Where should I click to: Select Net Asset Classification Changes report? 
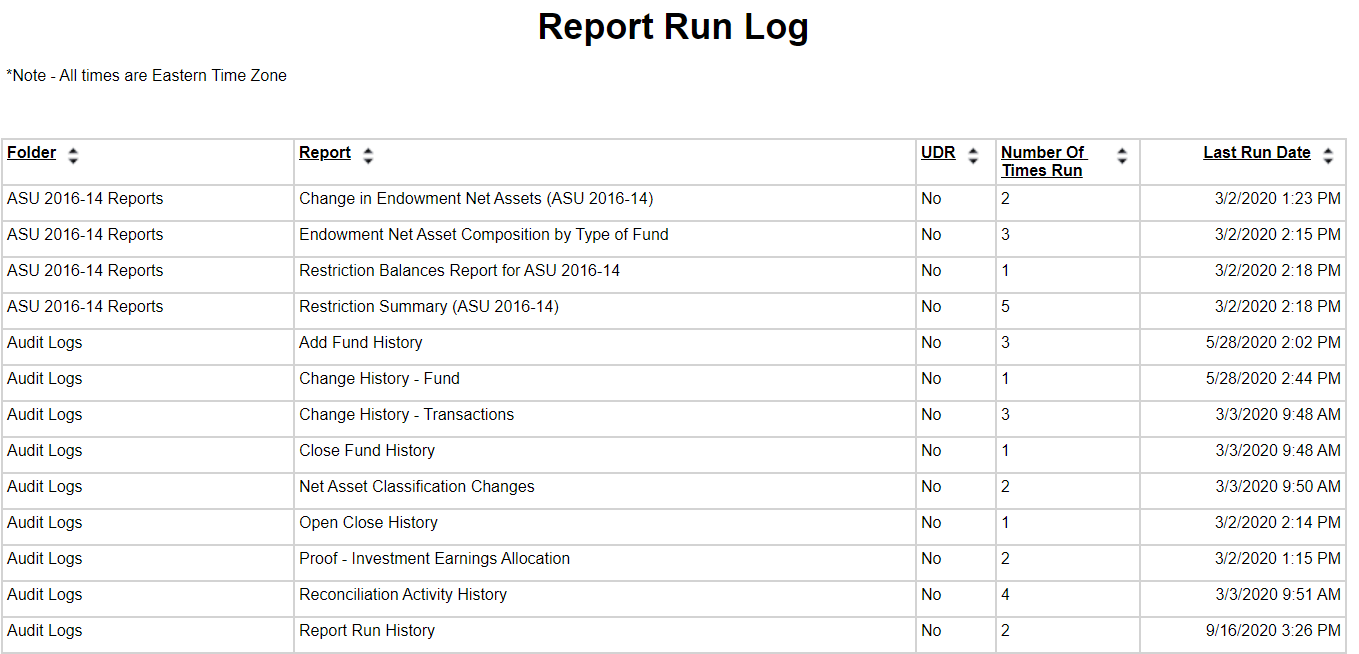(417, 487)
